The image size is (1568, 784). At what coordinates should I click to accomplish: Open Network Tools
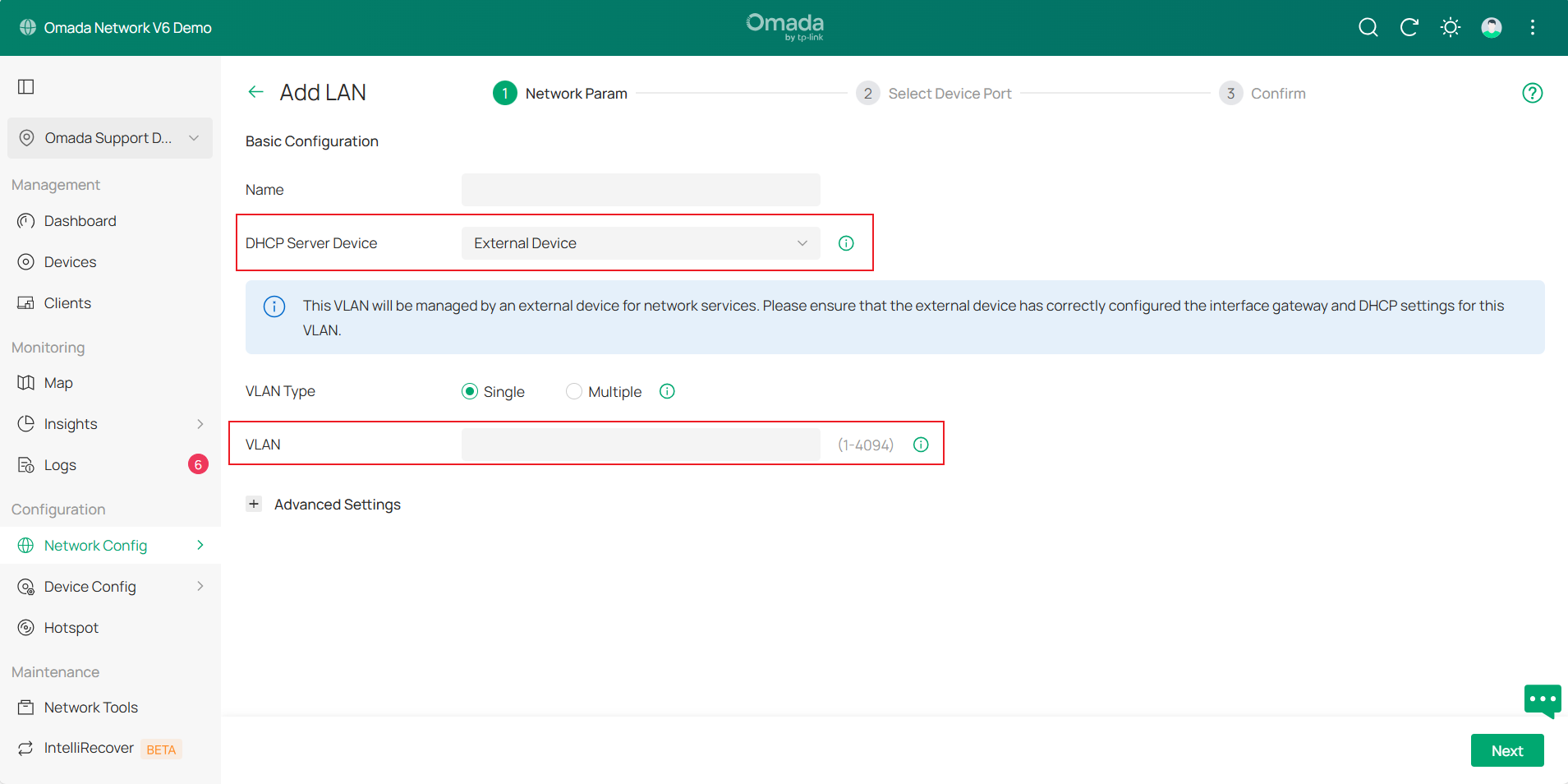(90, 707)
